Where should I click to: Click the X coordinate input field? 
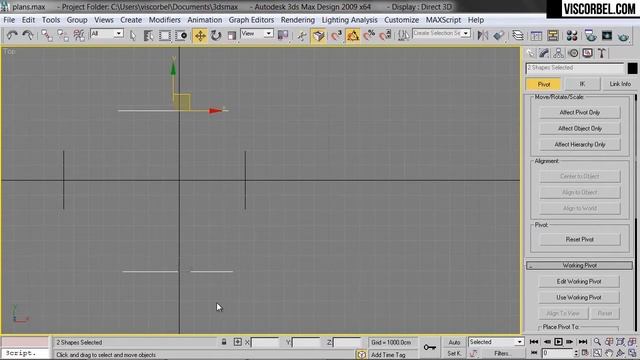tap(265, 342)
